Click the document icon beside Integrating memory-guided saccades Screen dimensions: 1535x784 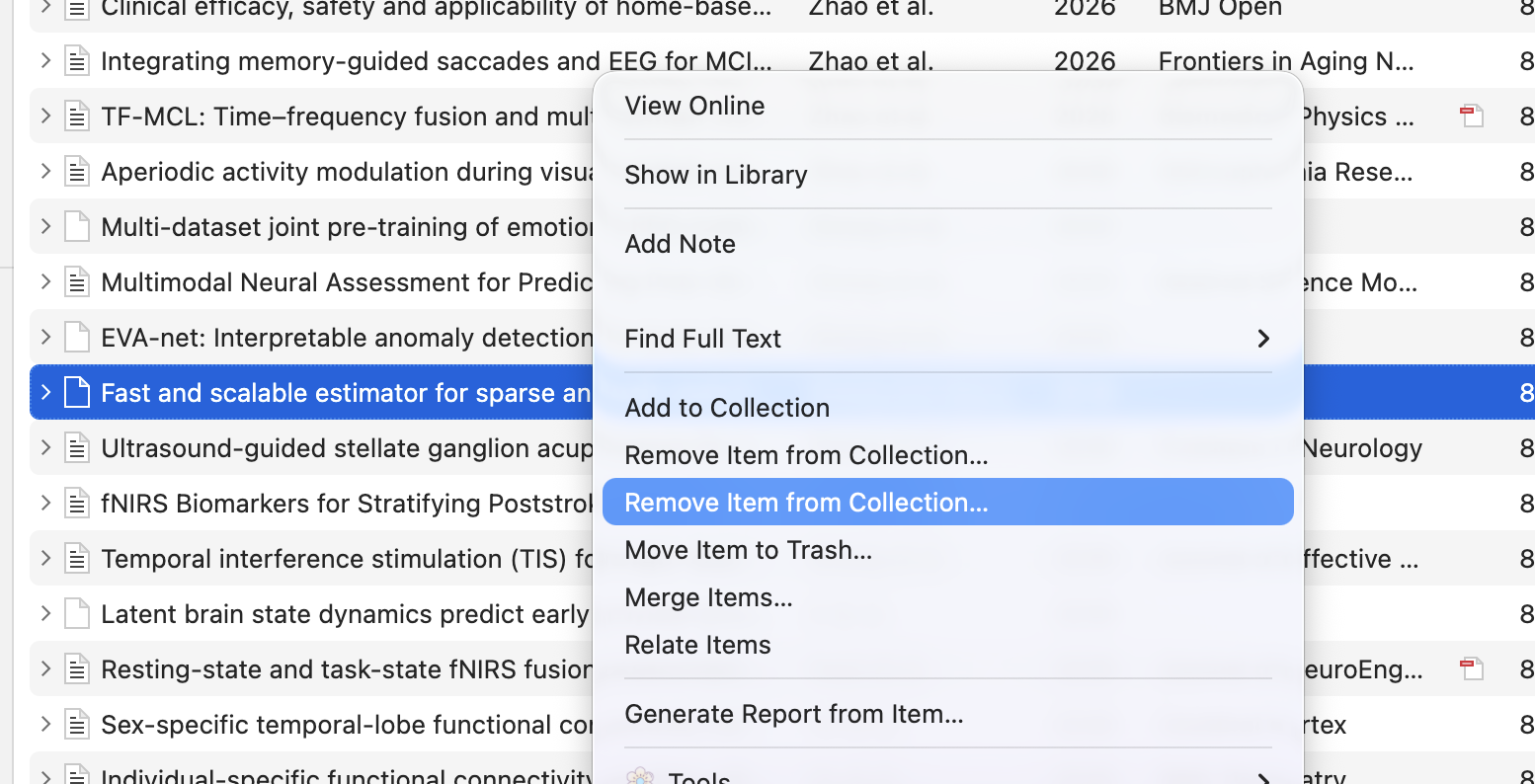(77, 61)
